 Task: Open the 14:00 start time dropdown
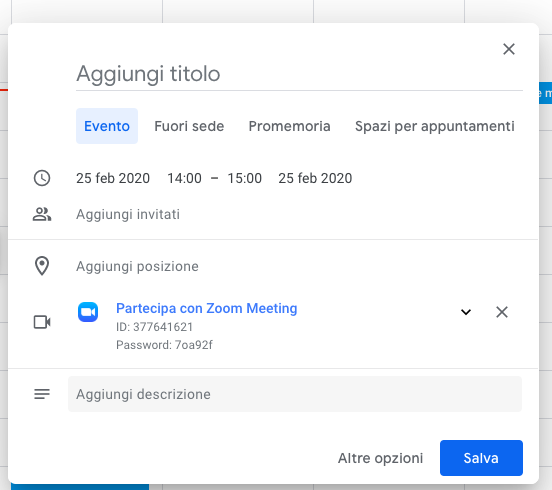click(x=184, y=178)
